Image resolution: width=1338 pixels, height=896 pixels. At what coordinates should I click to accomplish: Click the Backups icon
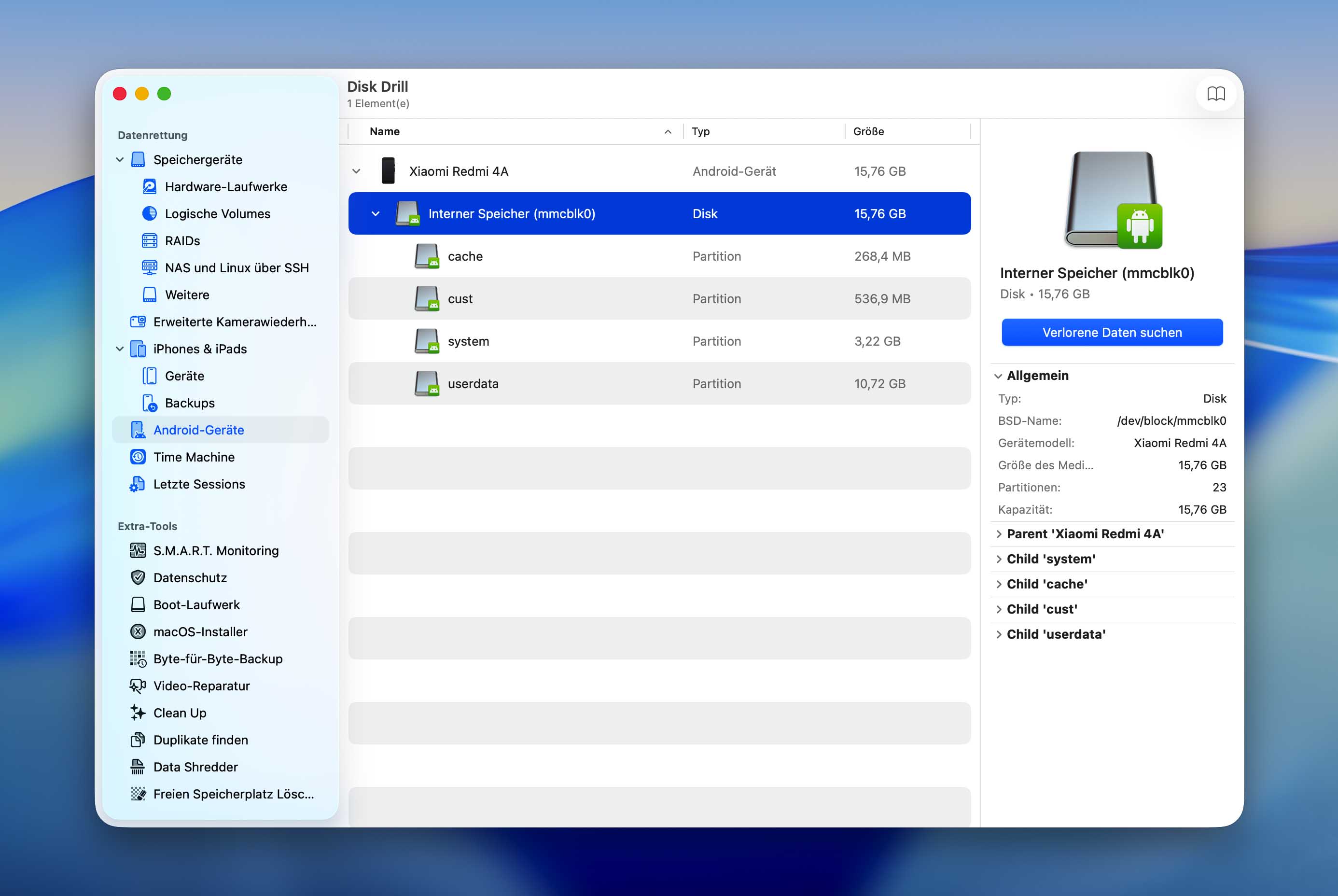(150, 403)
